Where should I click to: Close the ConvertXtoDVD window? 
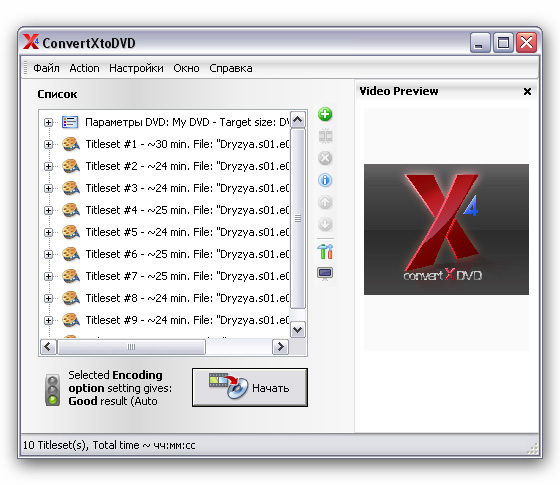pyautogui.click(x=526, y=43)
